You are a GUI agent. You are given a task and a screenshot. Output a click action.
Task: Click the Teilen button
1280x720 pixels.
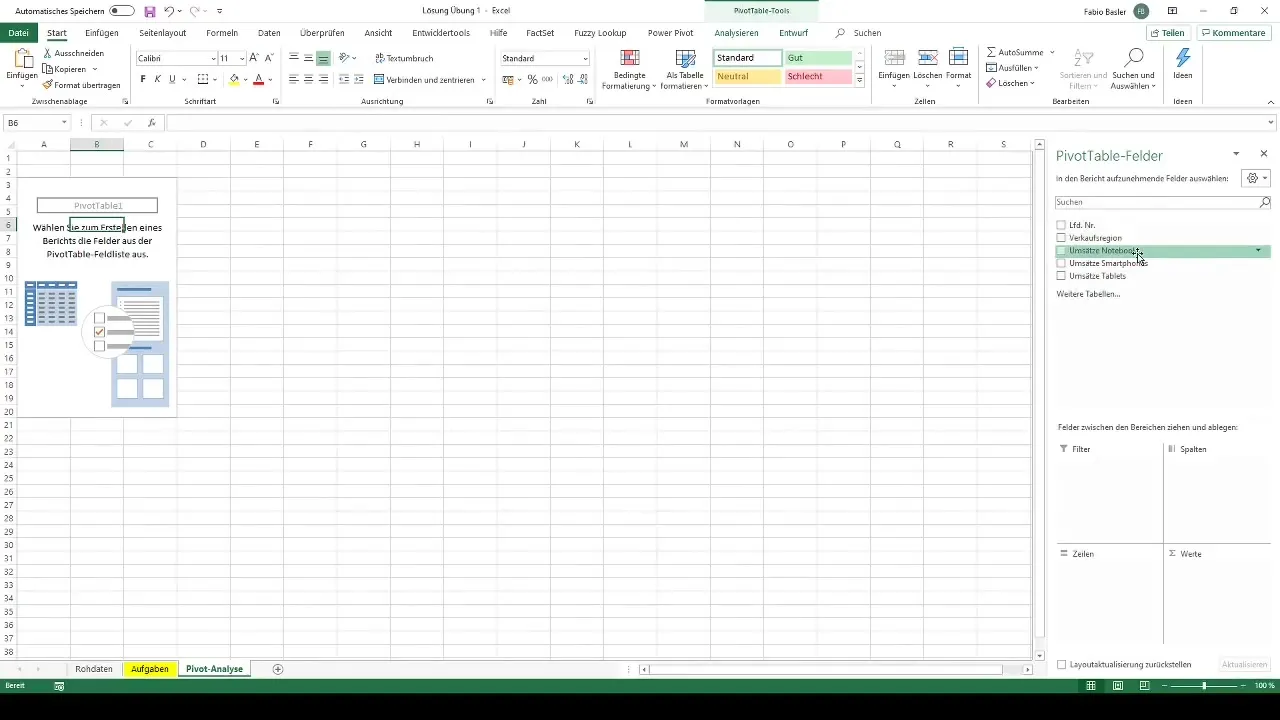pos(1167,33)
